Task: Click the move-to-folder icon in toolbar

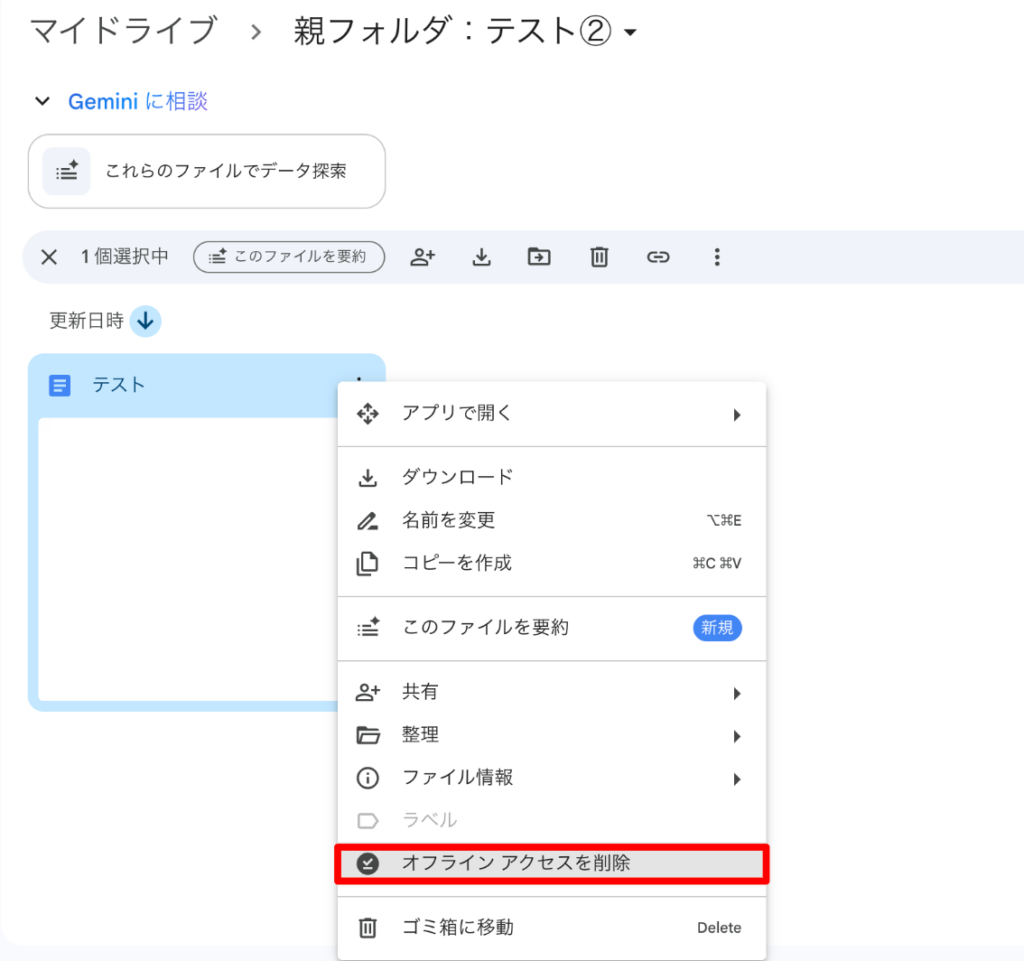Action: (539, 257)
